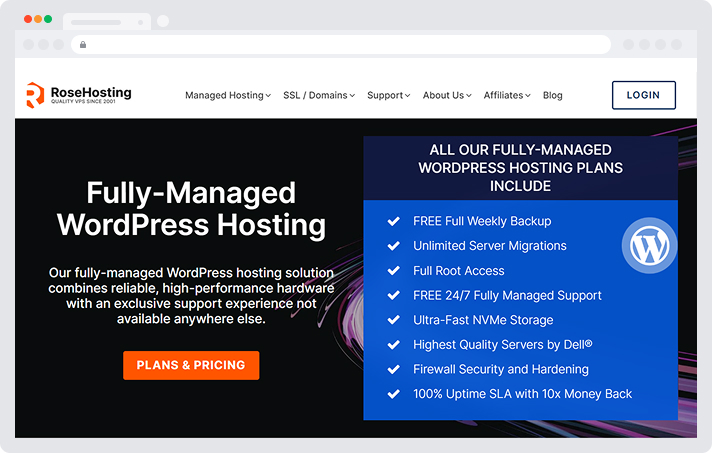Viewport: 712px width, 453px height.
Task: Click the browser address bar field
Action: pos(341,44)
